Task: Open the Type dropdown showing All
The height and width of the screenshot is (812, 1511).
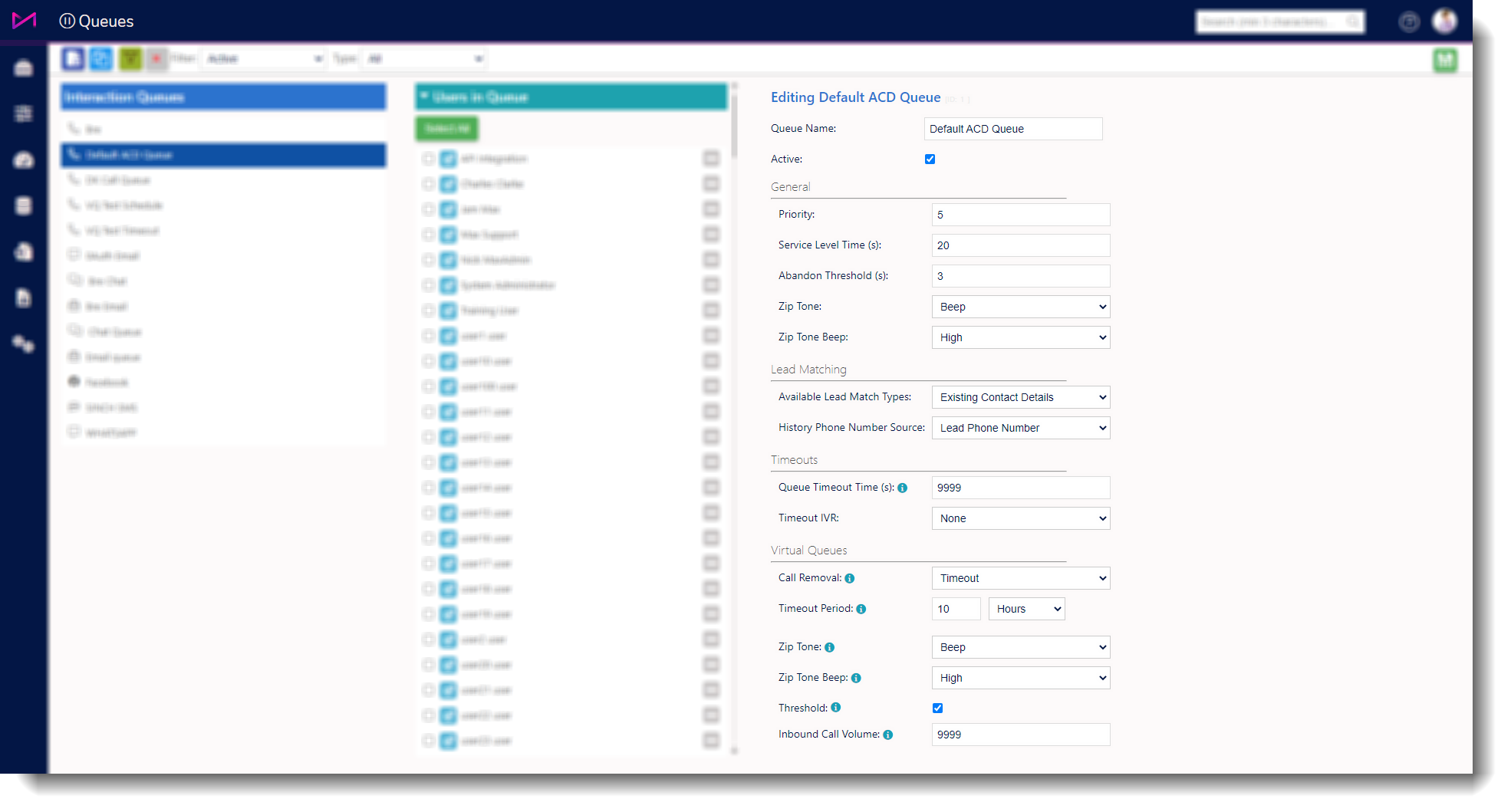Action: 424,59
